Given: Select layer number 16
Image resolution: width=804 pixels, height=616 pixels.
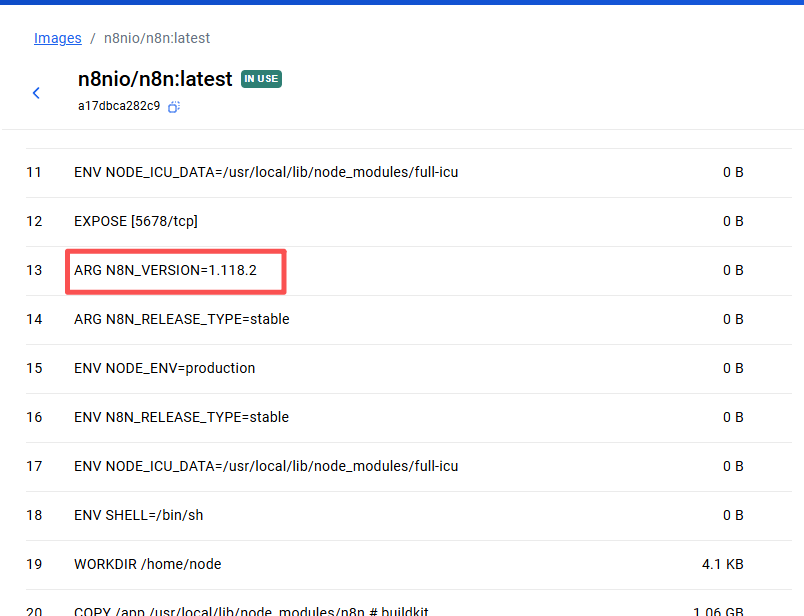Looking at the screenshot, I should (x=34, y=418).
